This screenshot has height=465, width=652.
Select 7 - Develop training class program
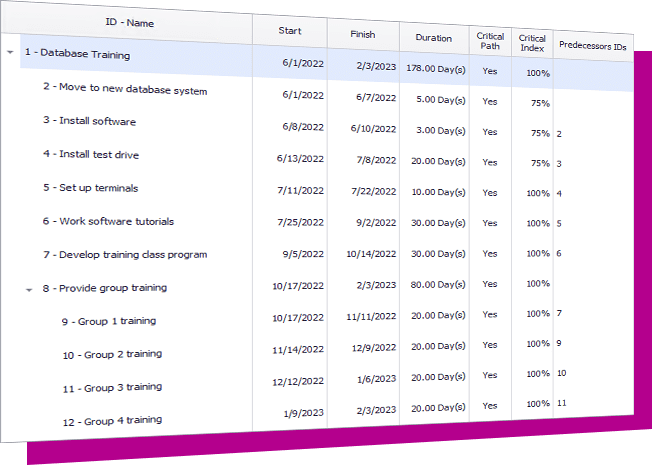click(125, 254)
